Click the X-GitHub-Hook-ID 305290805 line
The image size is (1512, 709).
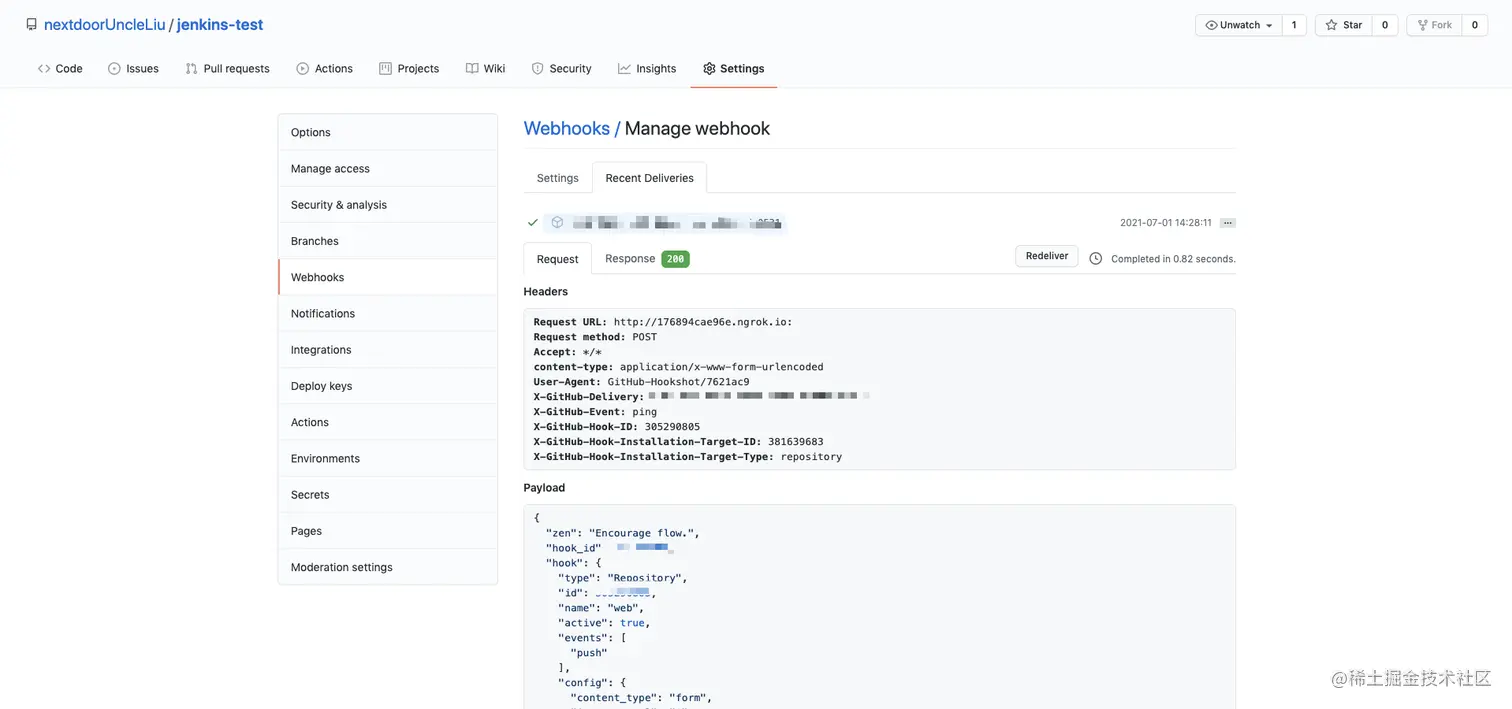pyautogui.click(x=617, y=427)
